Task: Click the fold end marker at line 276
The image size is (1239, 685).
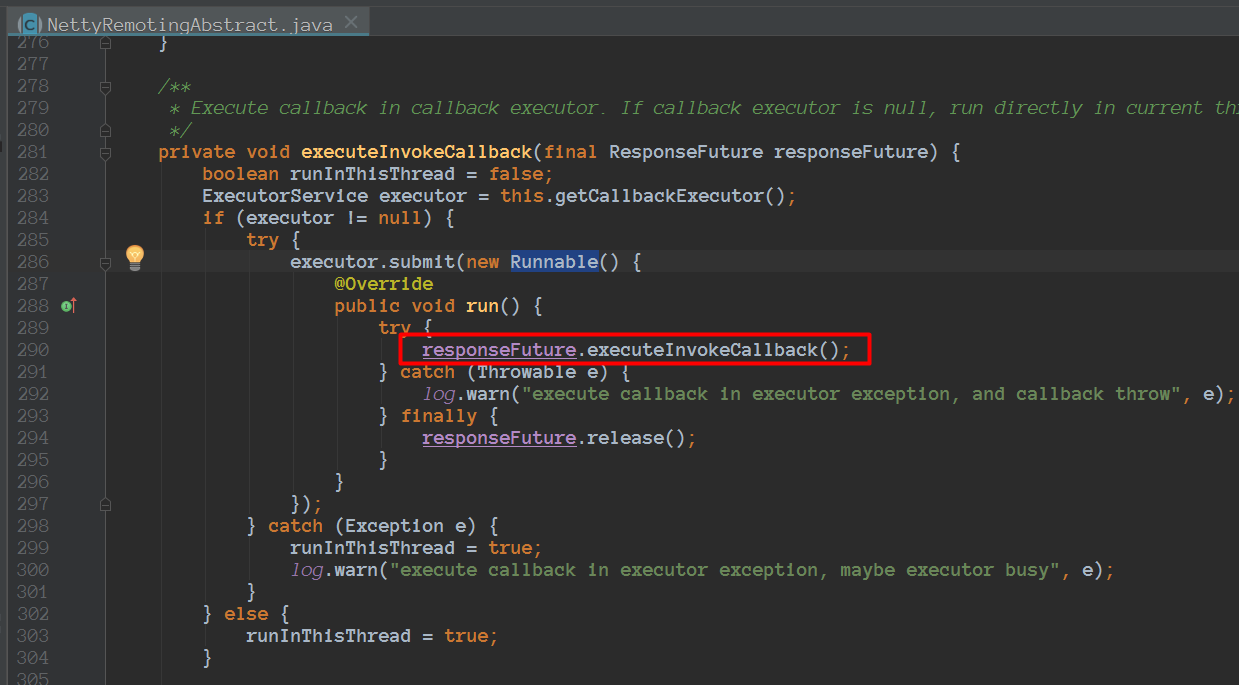Action: point(105,43)
